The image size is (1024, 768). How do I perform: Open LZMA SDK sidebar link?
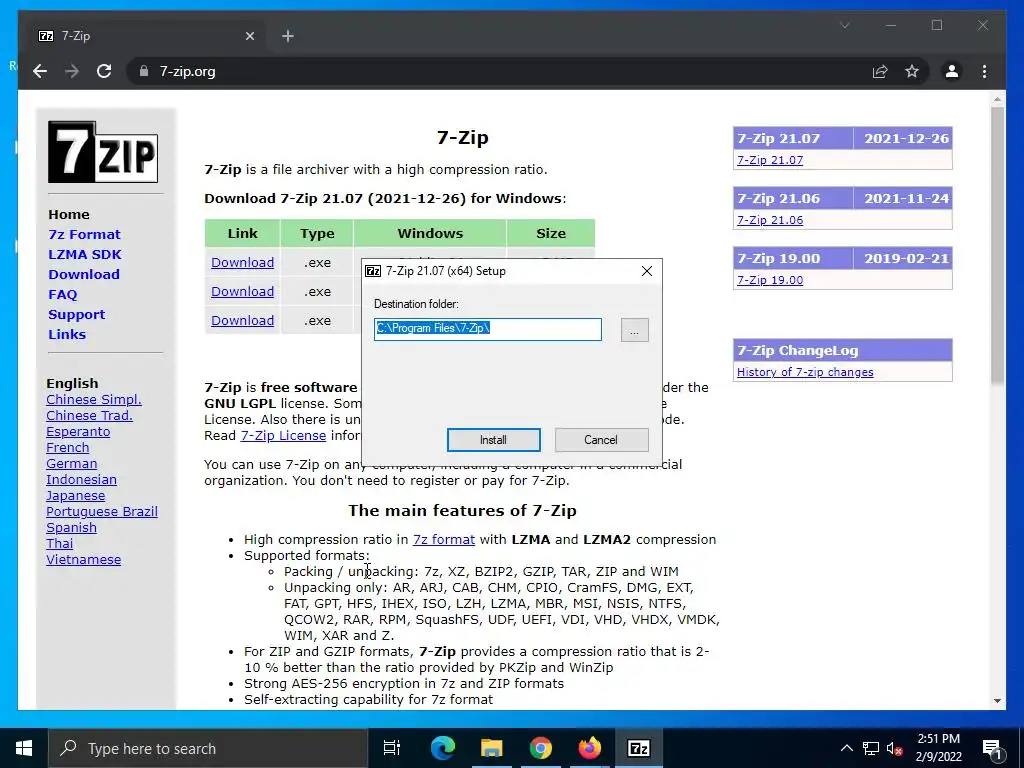pos(85,255)
